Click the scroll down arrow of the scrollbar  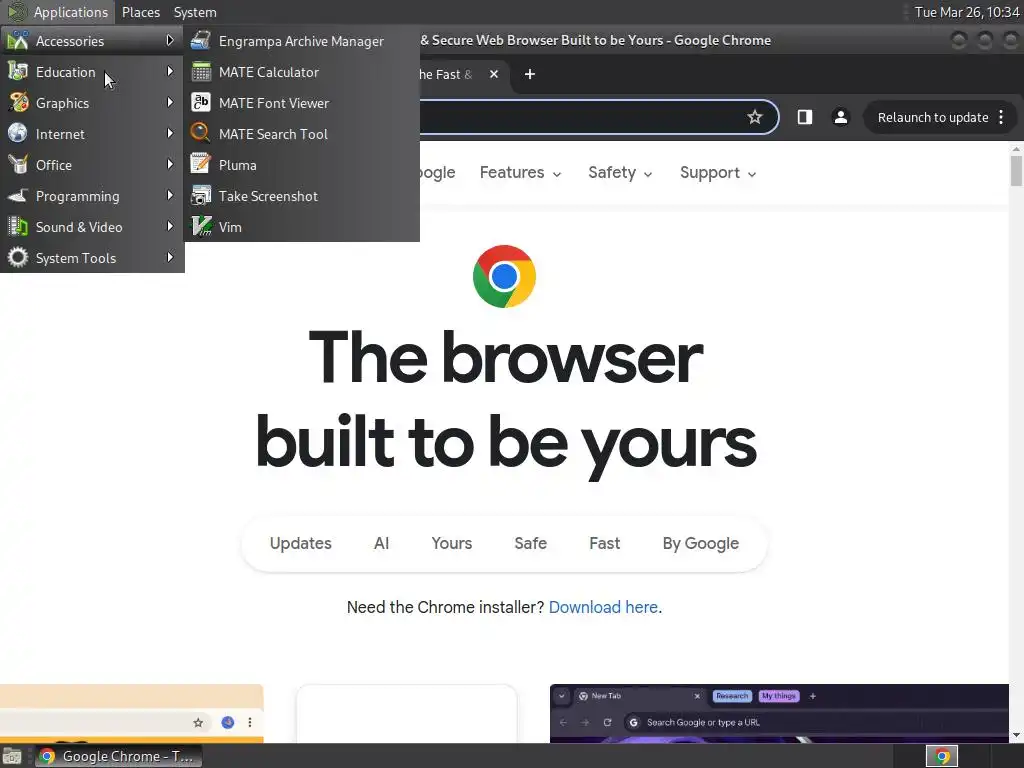[1016, 735]
